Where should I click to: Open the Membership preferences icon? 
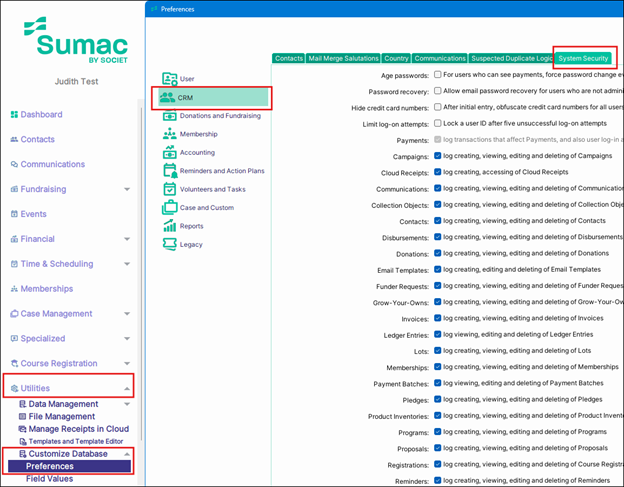[168, 134]
